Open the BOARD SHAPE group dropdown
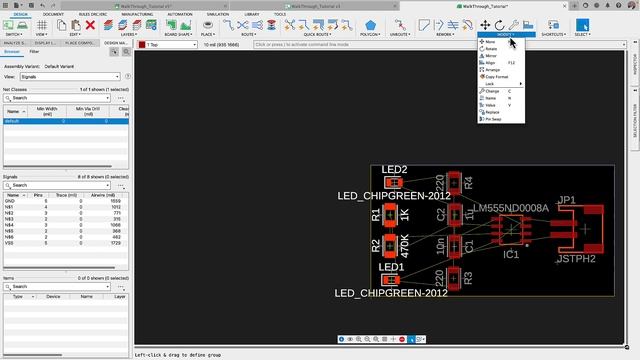 pyautogui.click(x=178, y=35)
